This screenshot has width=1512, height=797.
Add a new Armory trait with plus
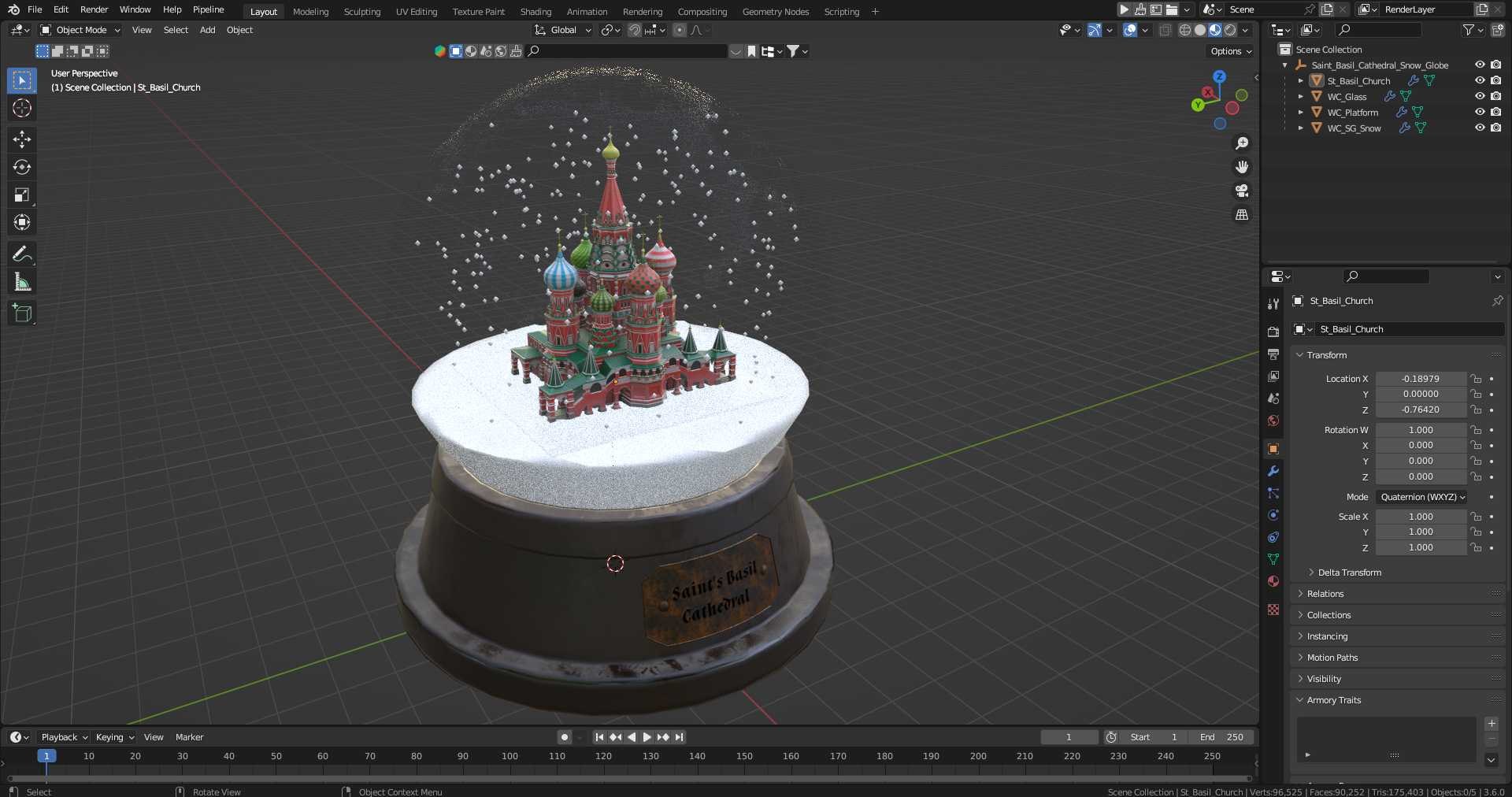point(1492,724)
